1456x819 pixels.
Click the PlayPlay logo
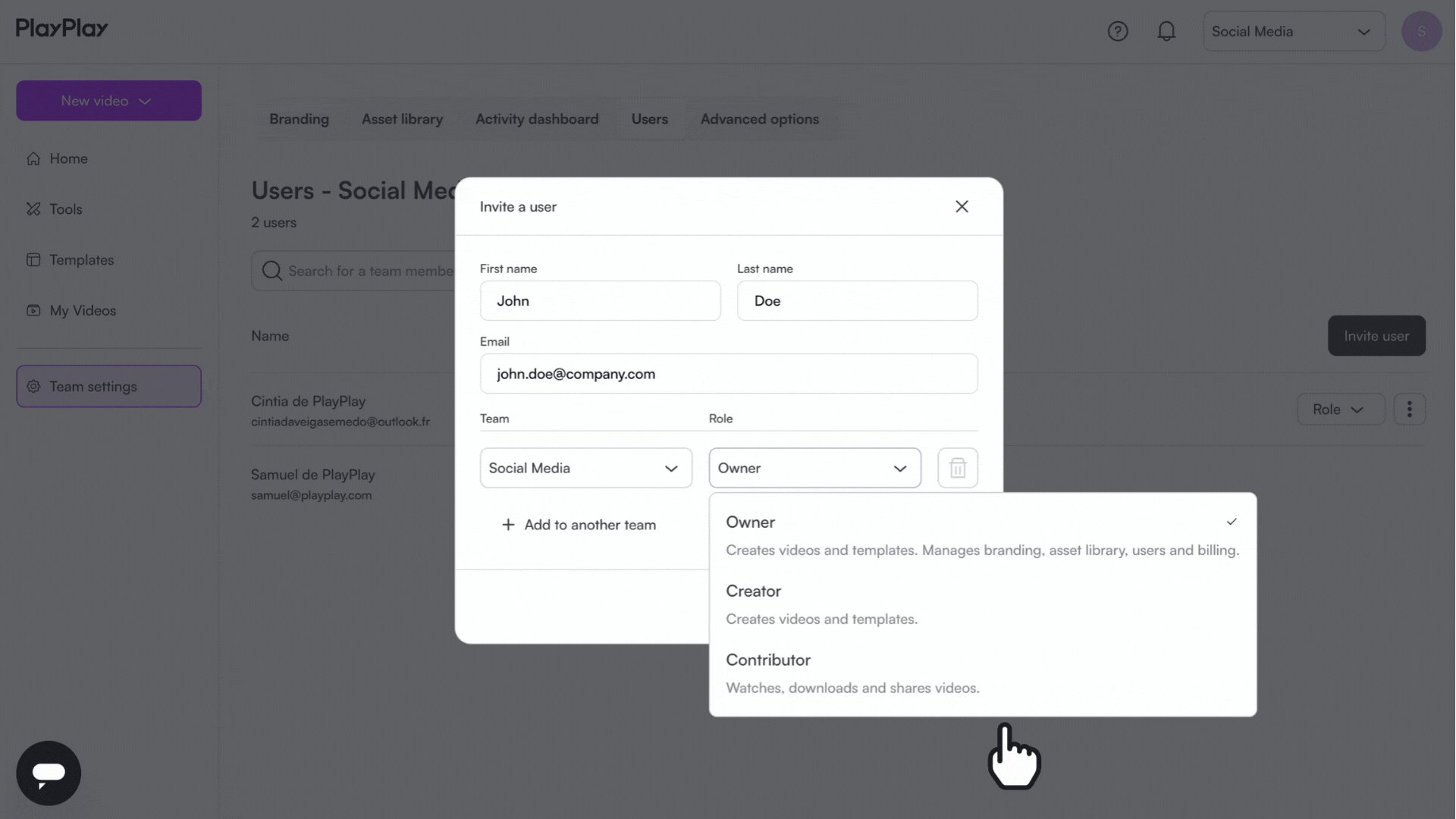pyautogui.click(x=62, y=29)
